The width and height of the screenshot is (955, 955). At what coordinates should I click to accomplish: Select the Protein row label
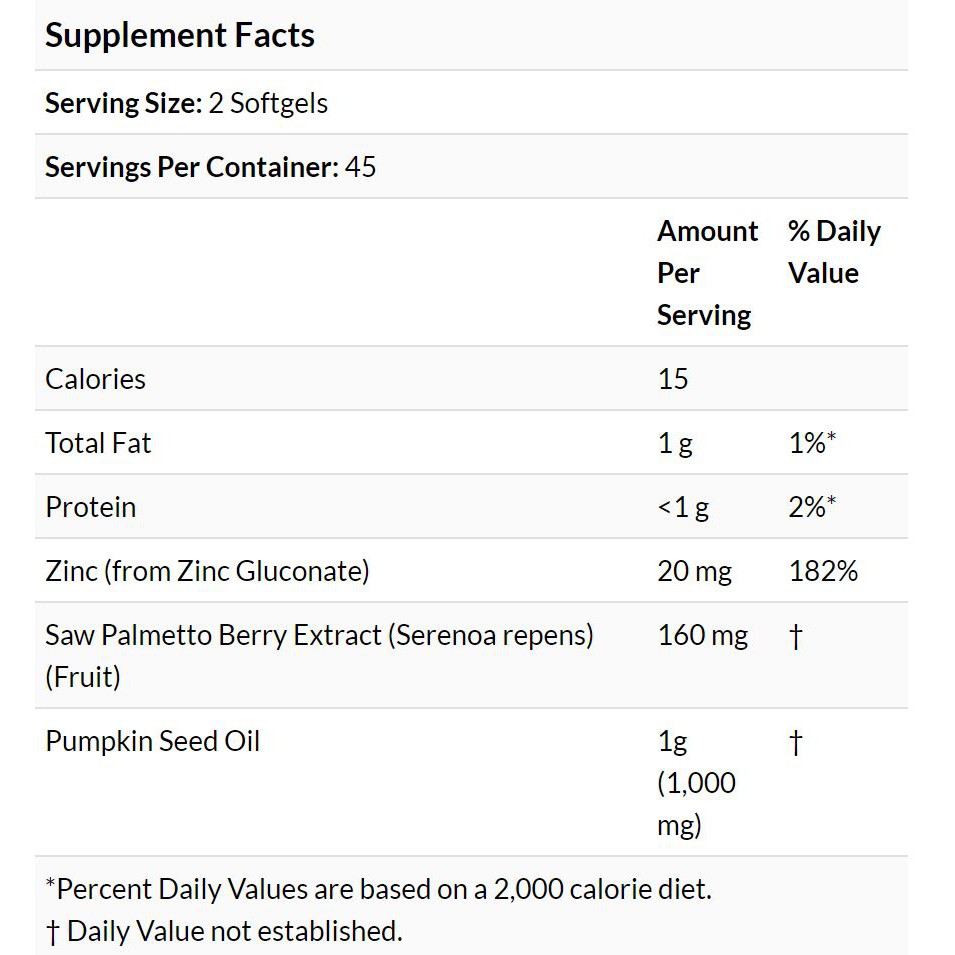point(91,507)
